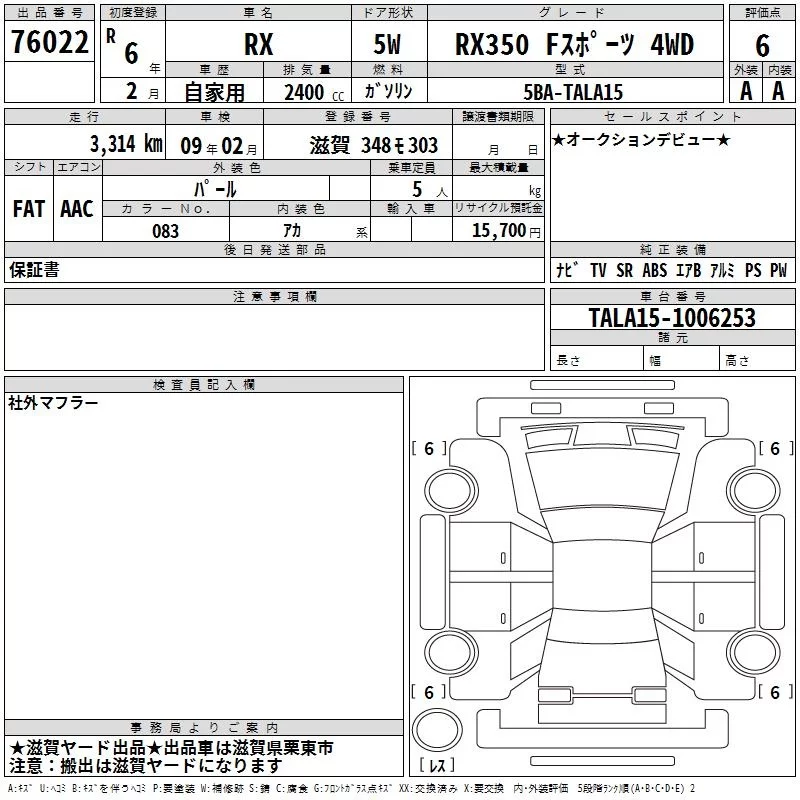
Task: Click the 高さ dimension field
Action: tap(757, 360)
